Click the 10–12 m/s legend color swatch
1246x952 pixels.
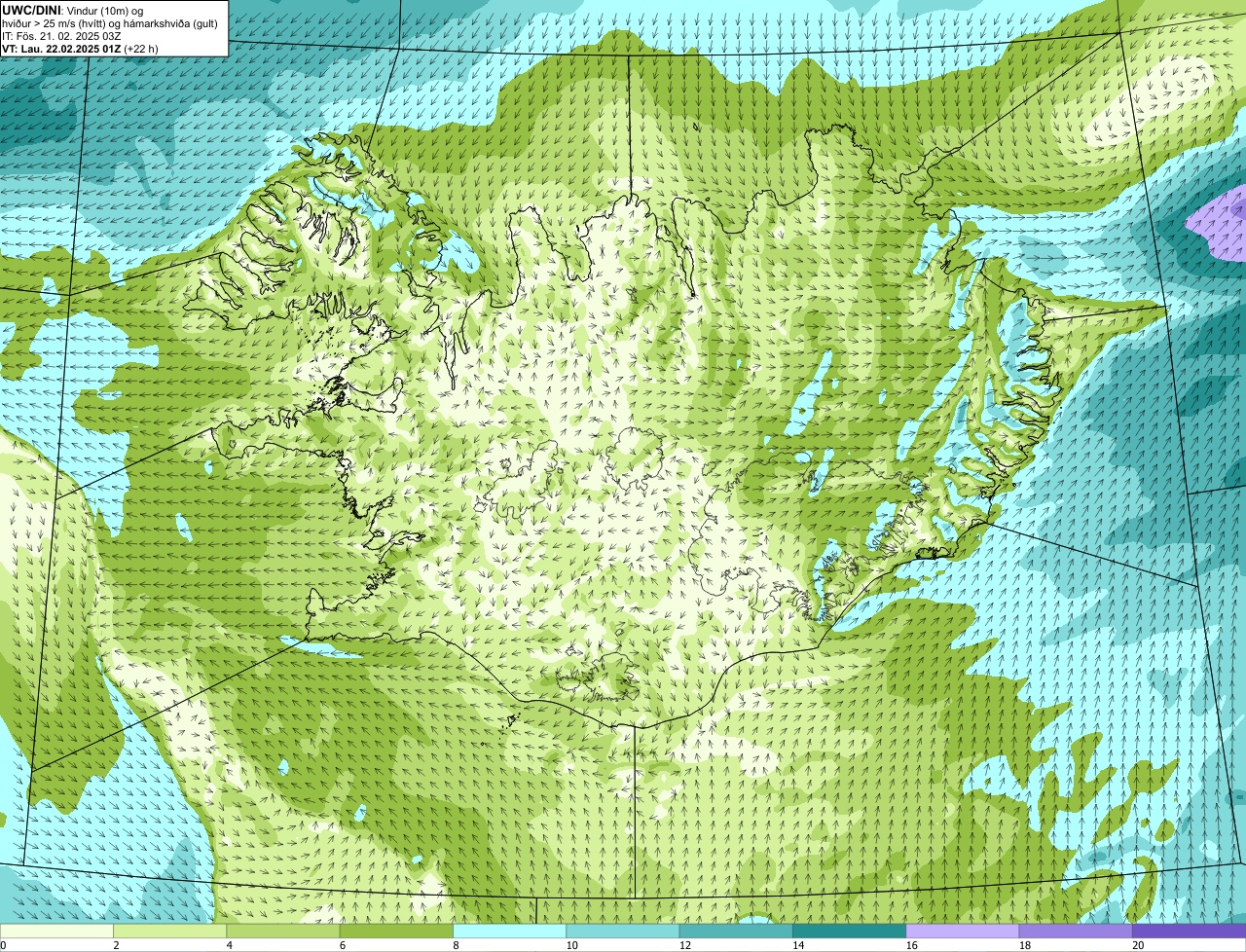(x=623, y=931)
